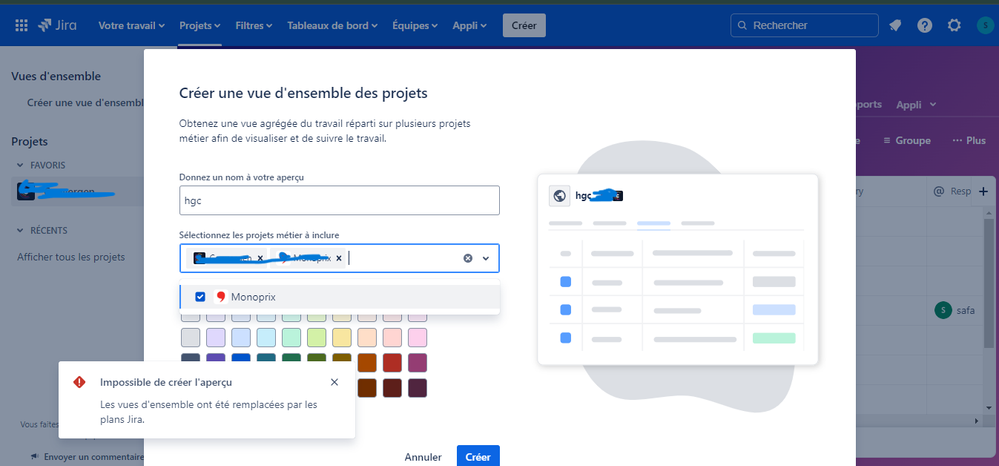This screenshot has width=999, height=466.
Task: Click the plus icon to add a column
Action: (983, 191)
